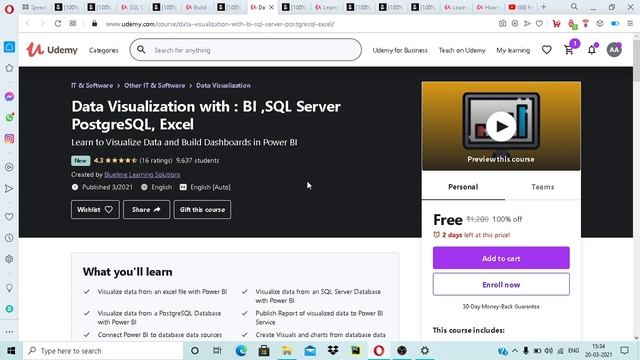Click the search magnifier icon in the search bar

141,49
